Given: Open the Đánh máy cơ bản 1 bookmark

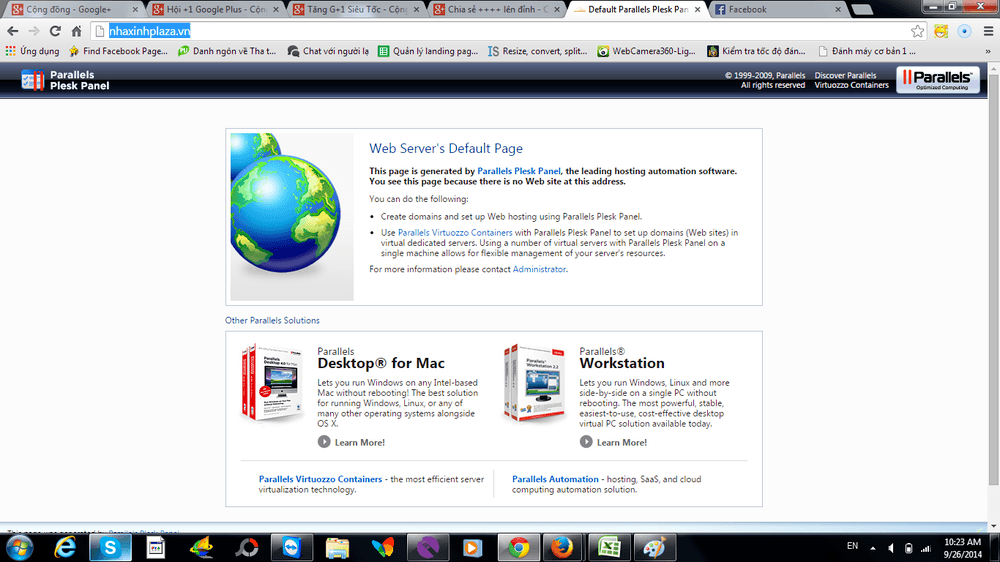Looking at the screenshot, I should point(867,51).
